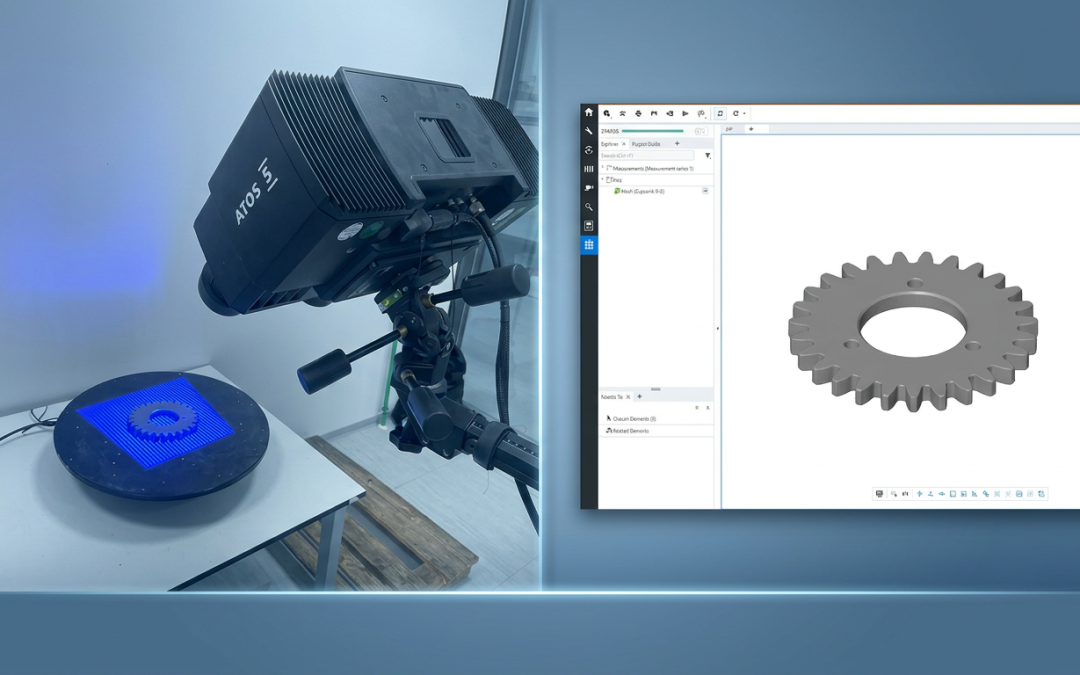The height and width of the screenshot is (675, 1080).
Task: Add a new view tab with the plus
Action: tap(751, 129)
